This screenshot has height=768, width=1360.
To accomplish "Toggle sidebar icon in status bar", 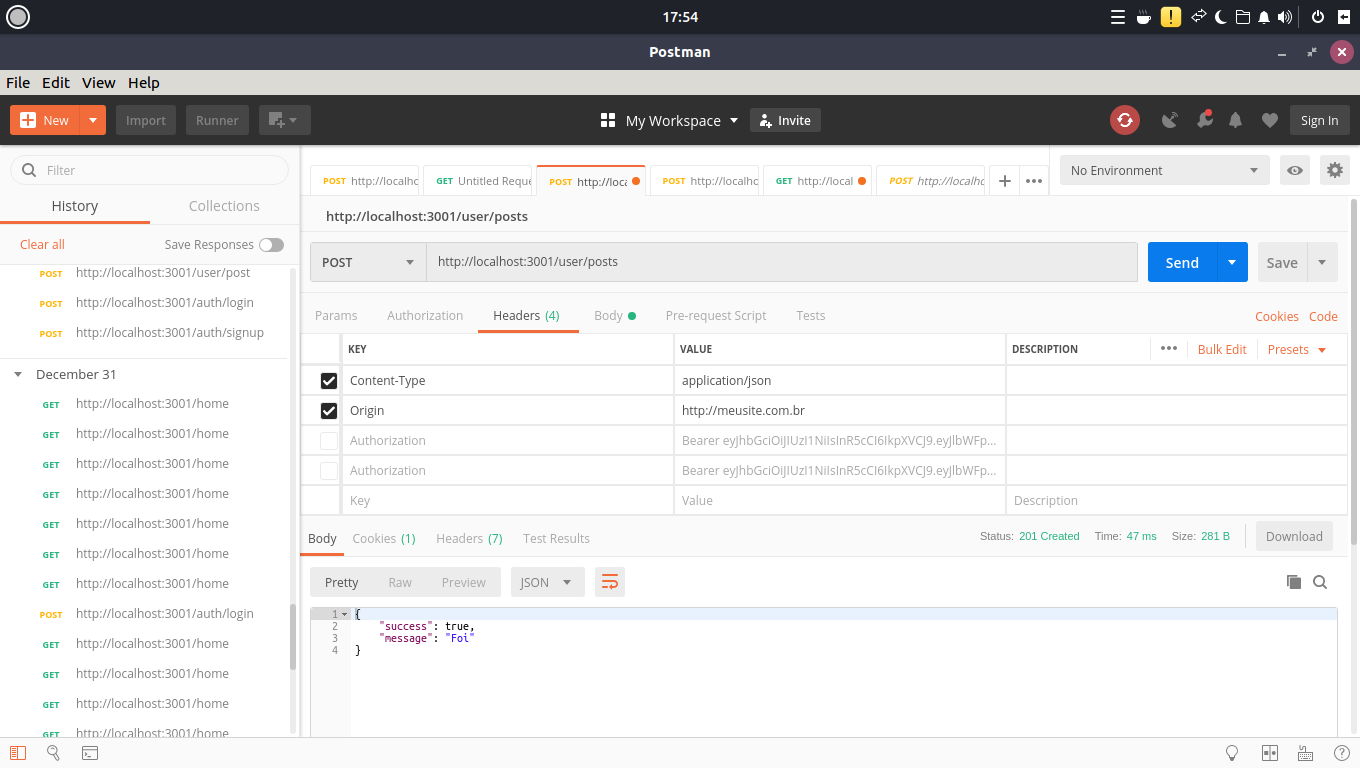I will (18, 753).
